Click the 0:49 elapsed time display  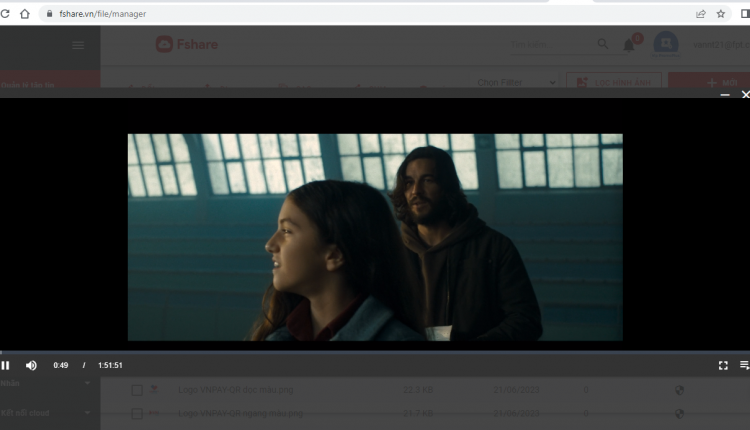coord(61,365)
